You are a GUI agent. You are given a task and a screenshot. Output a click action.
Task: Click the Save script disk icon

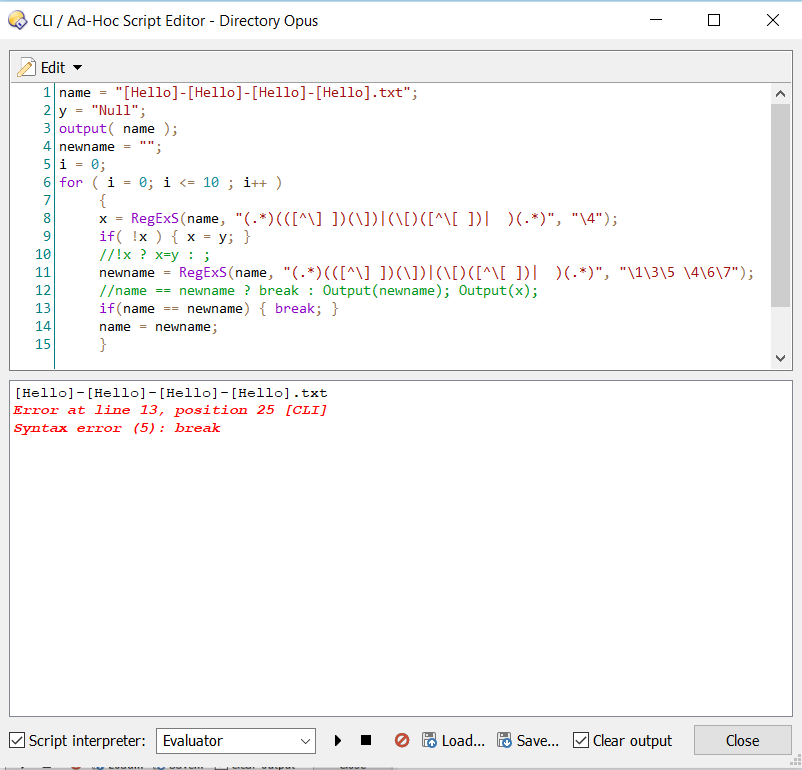click(503, 741)
